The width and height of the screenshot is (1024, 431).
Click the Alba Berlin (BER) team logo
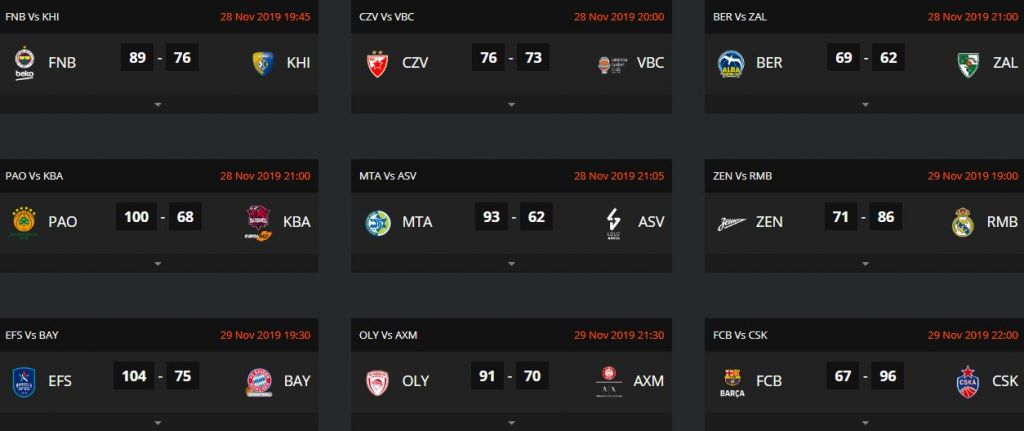coord(730,63)
